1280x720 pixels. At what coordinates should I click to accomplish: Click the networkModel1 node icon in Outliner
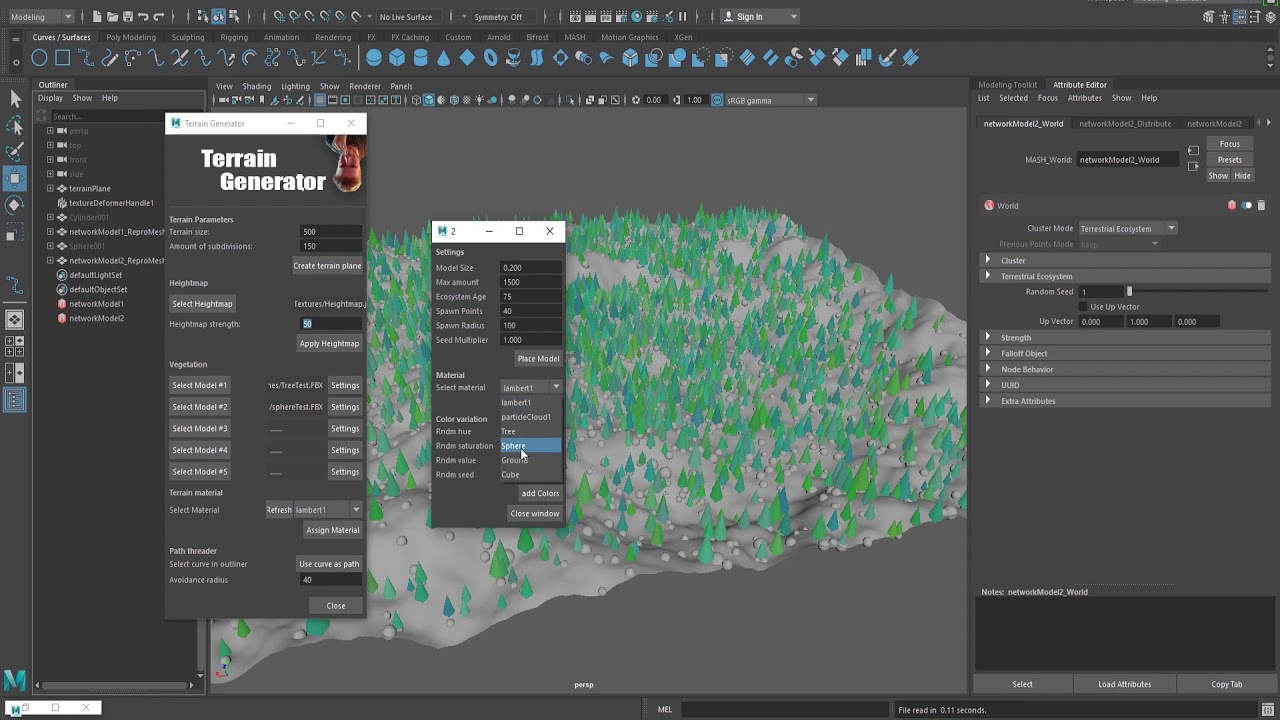62,304
